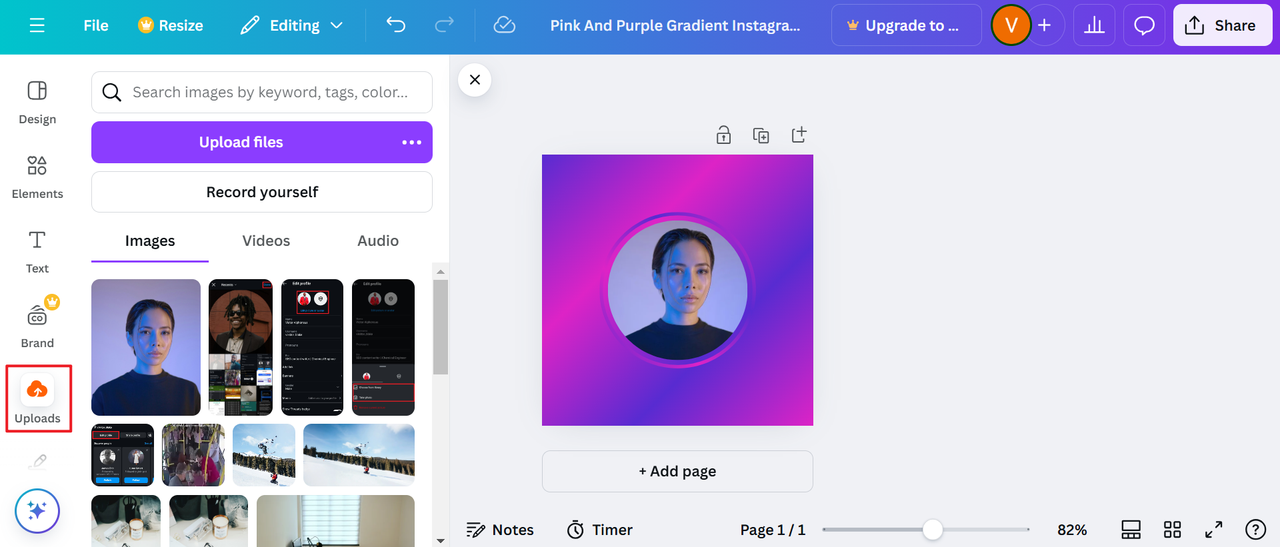Open the orange V profile avatar
1280x547 pixels.
1010,25
